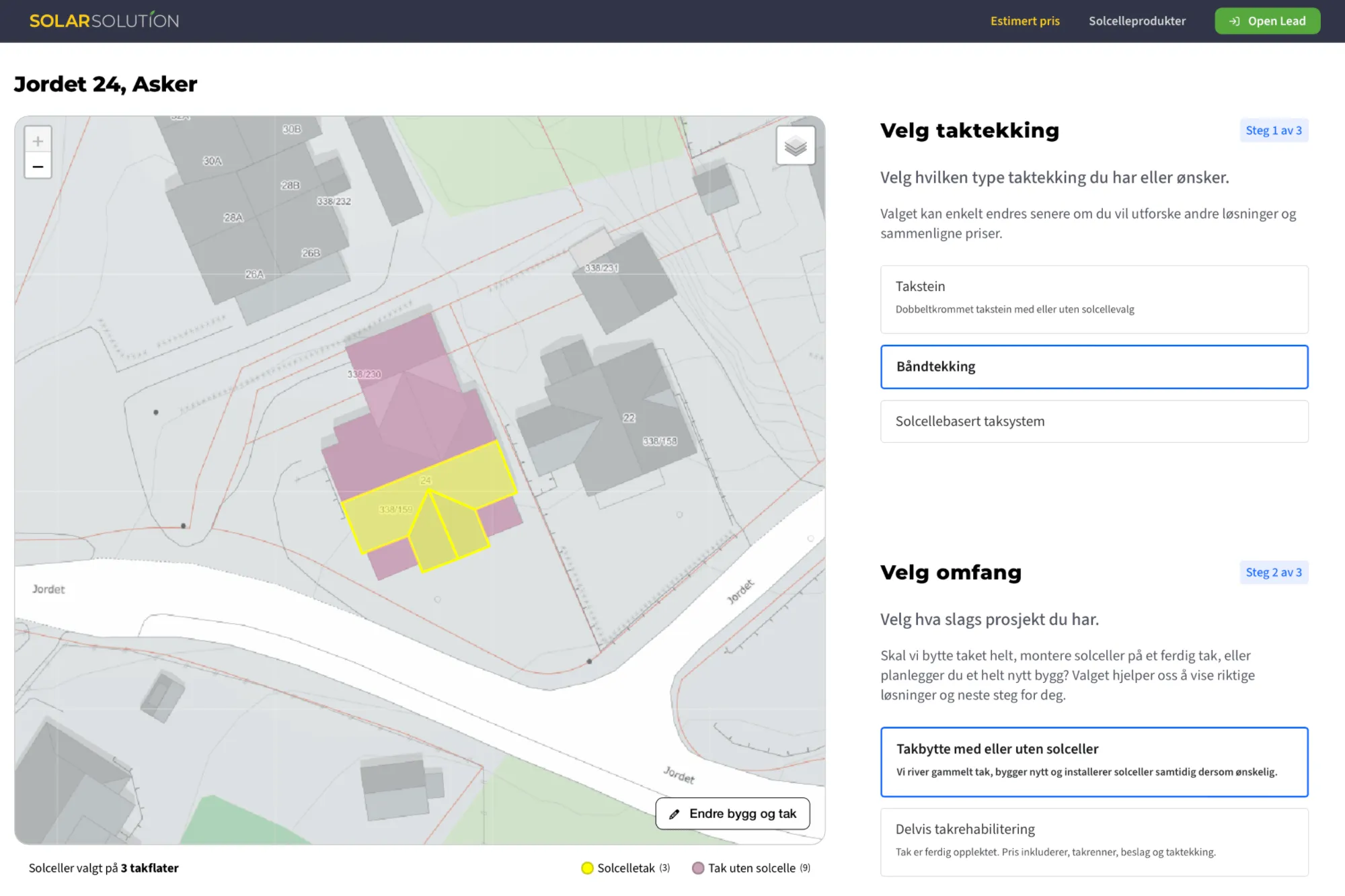
Task: Click the Endre bygg og tak button
Action: [732, 813]
